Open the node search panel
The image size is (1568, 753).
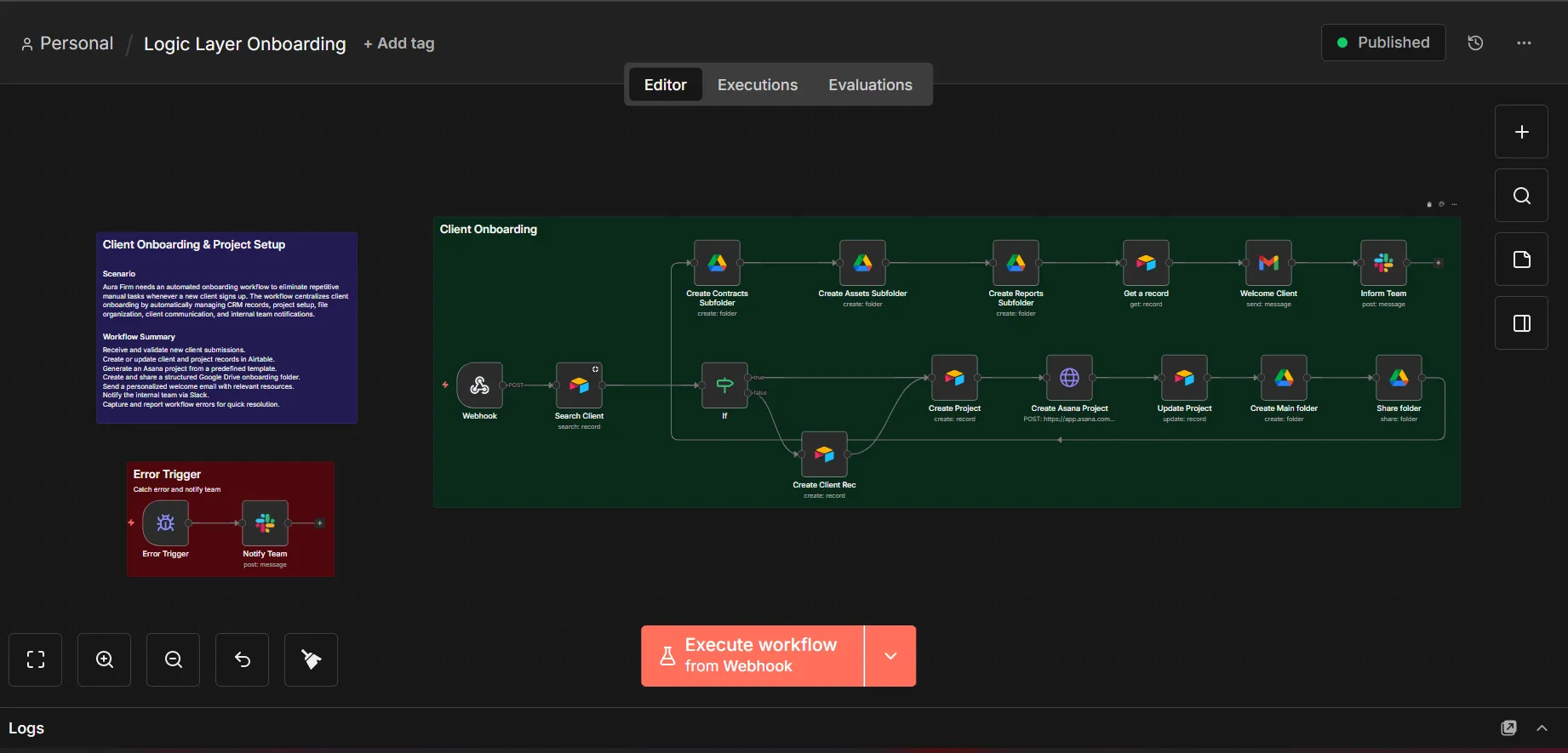tap(1521, 196)
